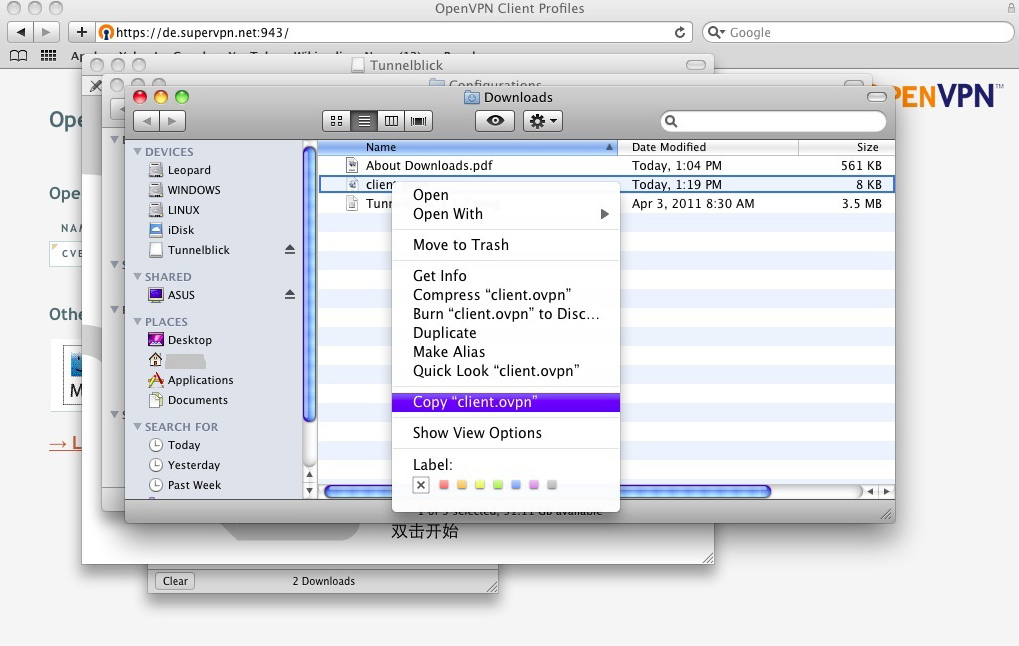Open Google search engine dropdown in Safari
This screenshot has width=1019, height=646.
pos(716,32)
